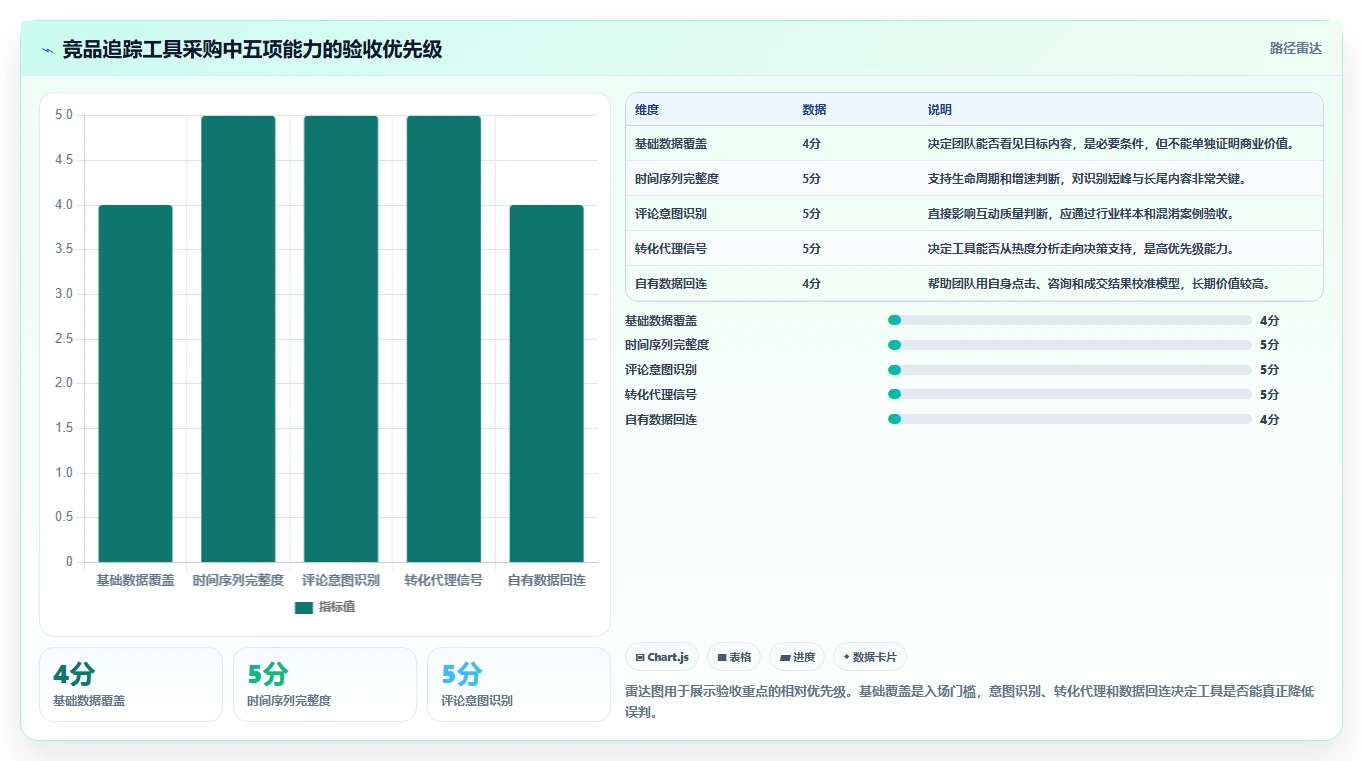Click the 评论意图识别 bar in chart
1363x761 pixels.
(341, 339)
